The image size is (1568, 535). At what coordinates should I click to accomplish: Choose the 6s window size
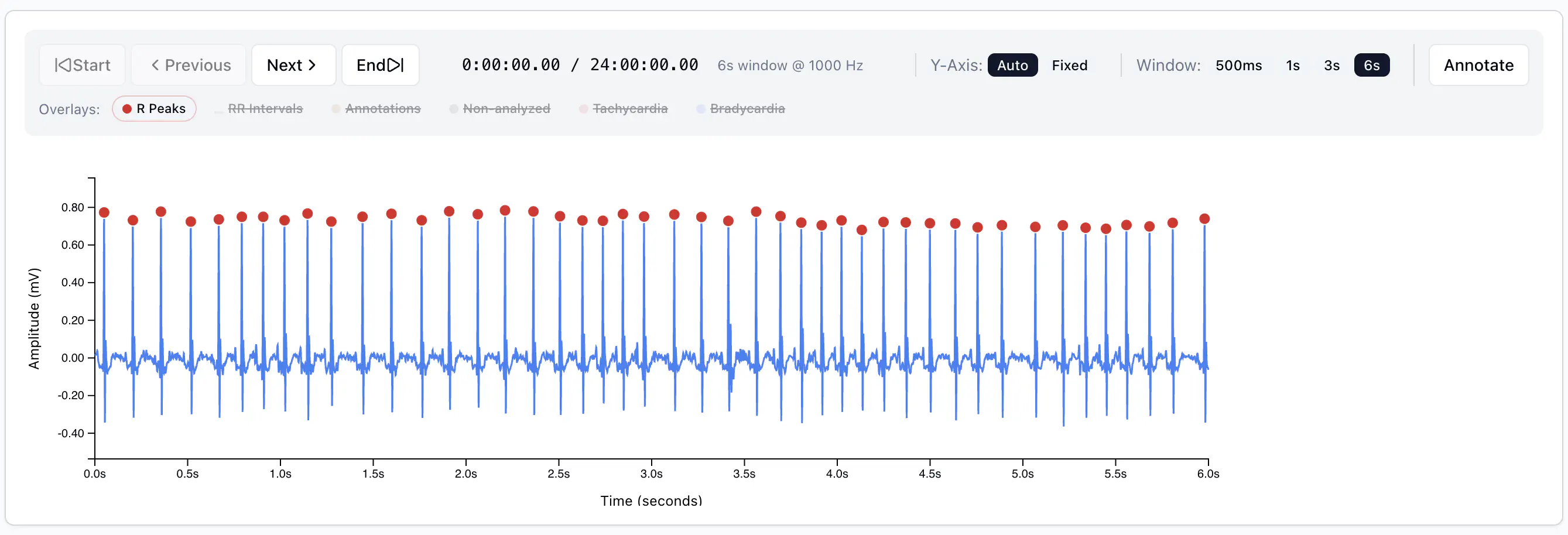pos(1371,65)
